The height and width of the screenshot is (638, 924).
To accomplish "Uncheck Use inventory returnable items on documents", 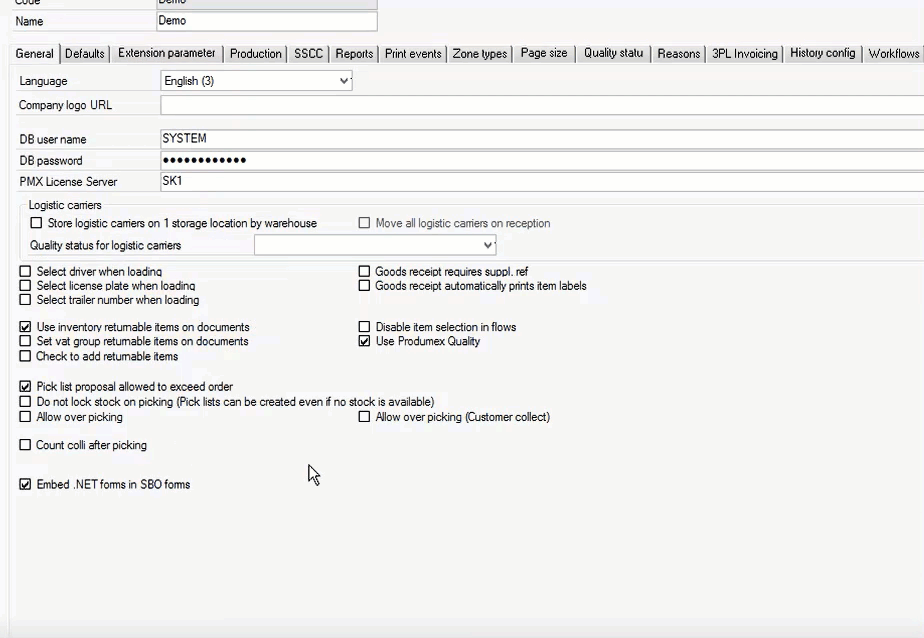I will click(26, 327).
